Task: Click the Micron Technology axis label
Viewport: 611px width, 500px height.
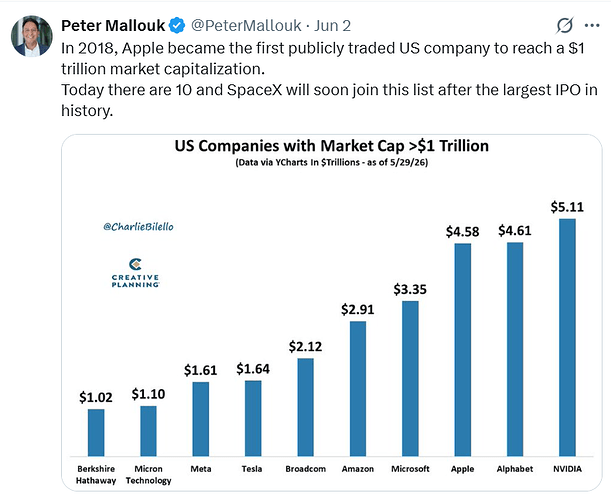Action: [148, 475]
